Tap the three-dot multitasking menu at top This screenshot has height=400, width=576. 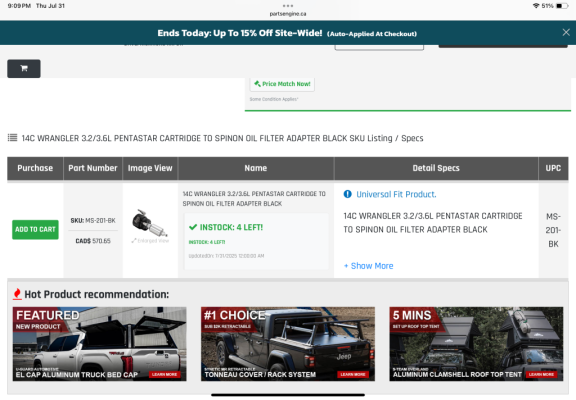(288, 6)
